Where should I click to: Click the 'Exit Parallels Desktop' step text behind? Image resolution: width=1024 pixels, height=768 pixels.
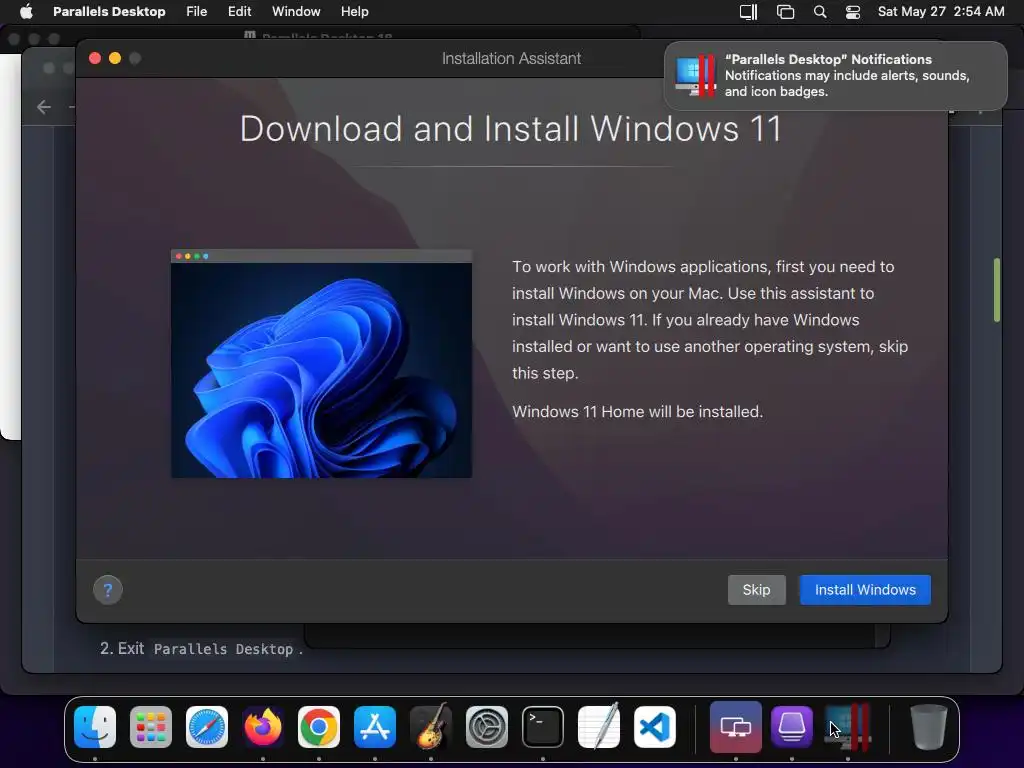click(201, 648)
